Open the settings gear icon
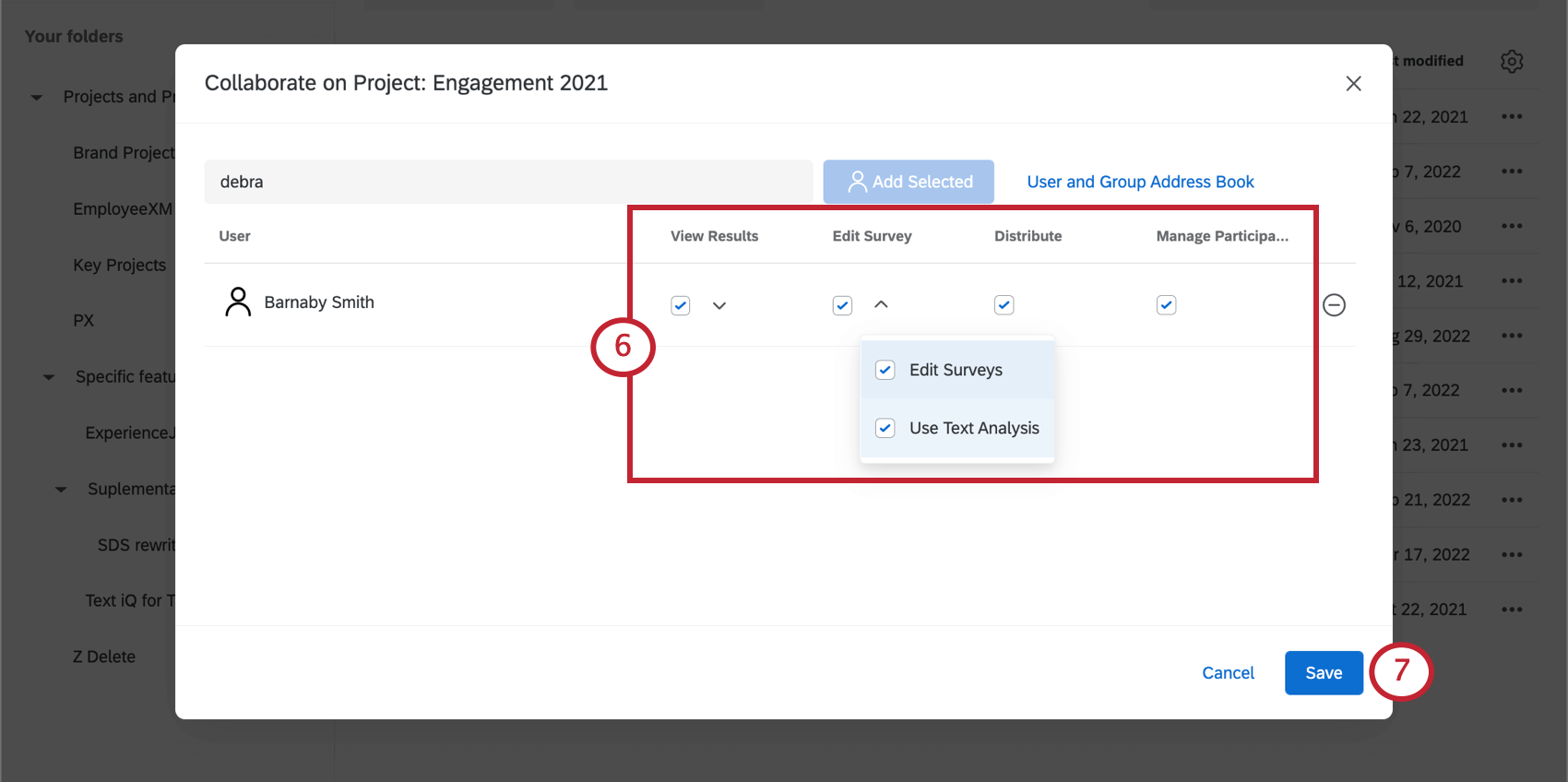The width and height of the screenshot is (1568, 782). (x=1512, y=62)
